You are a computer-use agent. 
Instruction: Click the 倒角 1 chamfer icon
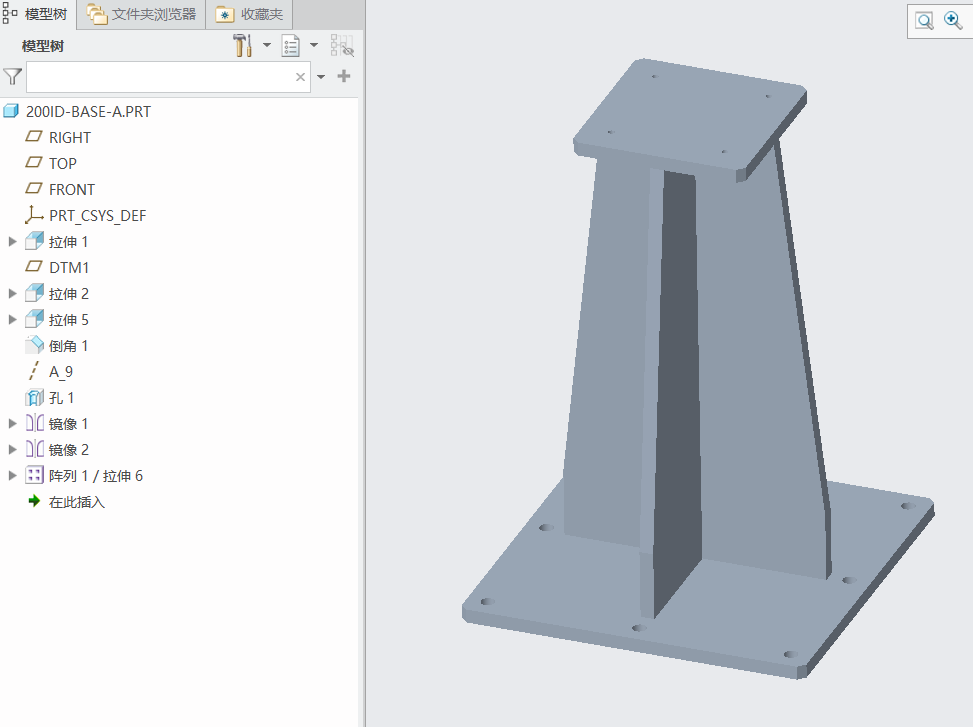pyautogui.click(x=34, y=346)
